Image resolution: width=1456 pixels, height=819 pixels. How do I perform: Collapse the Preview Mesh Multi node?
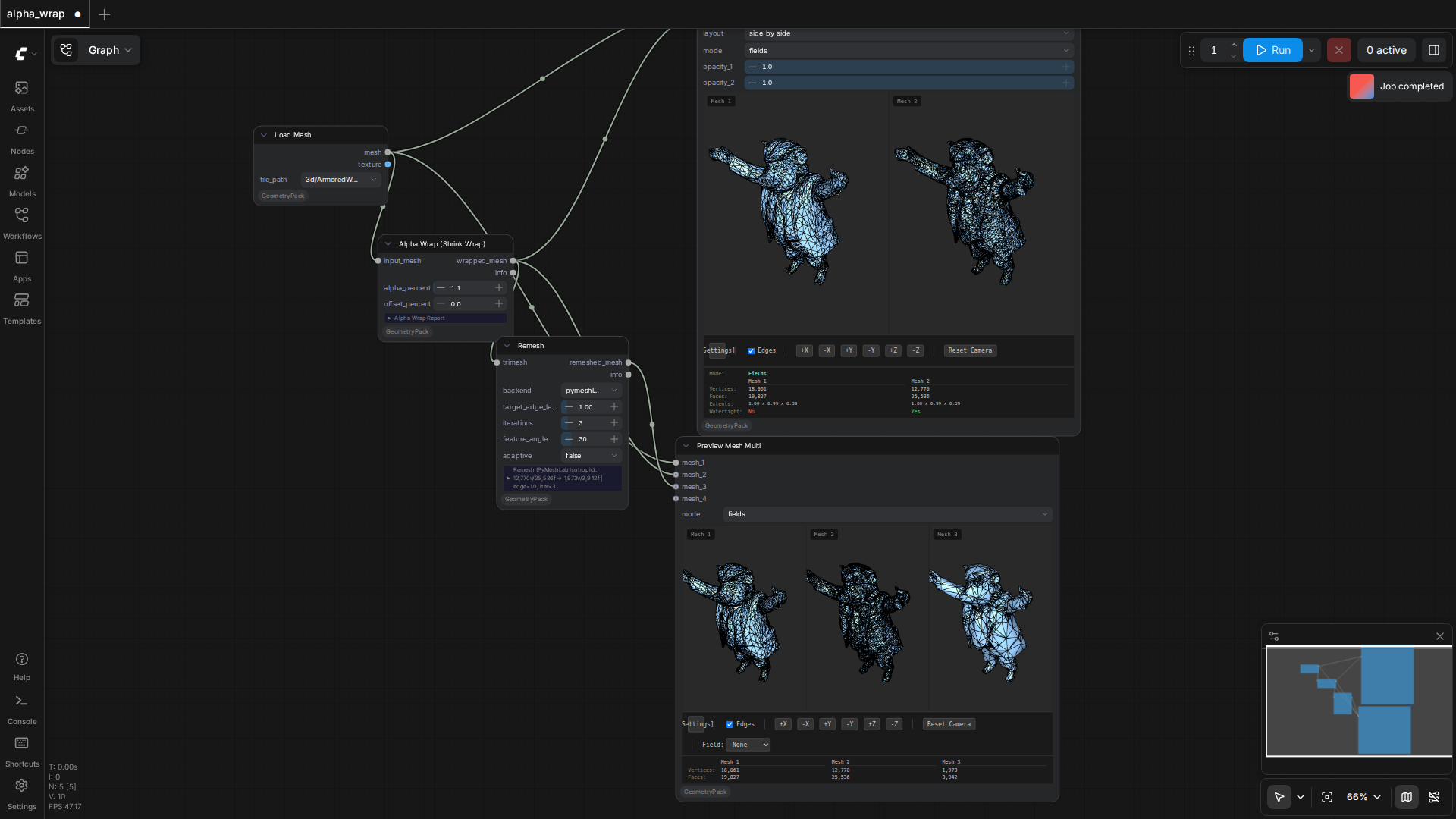686,446
